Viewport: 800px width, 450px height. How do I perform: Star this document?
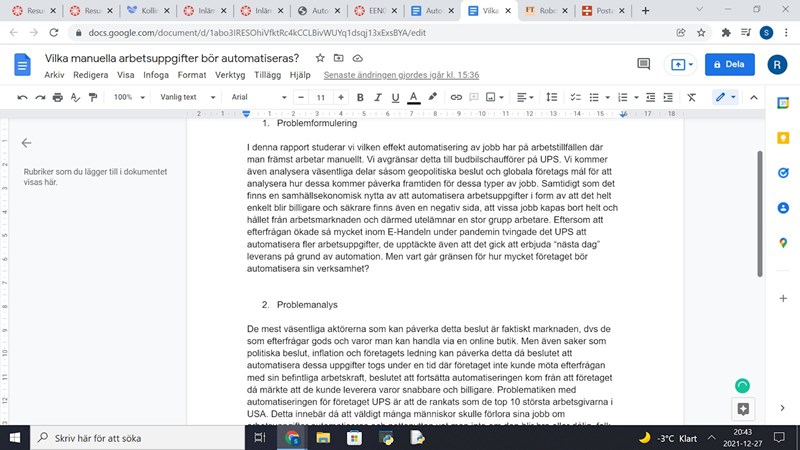[320, 57]
